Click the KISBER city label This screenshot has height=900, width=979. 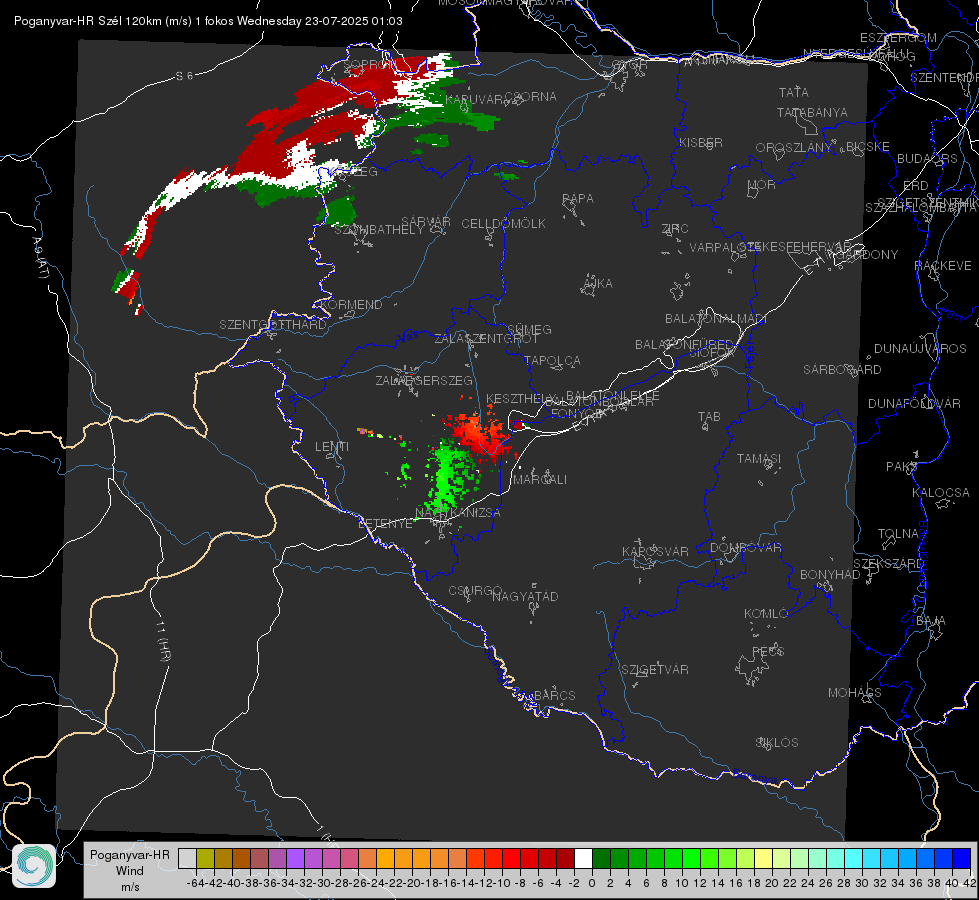coord(701,142)
